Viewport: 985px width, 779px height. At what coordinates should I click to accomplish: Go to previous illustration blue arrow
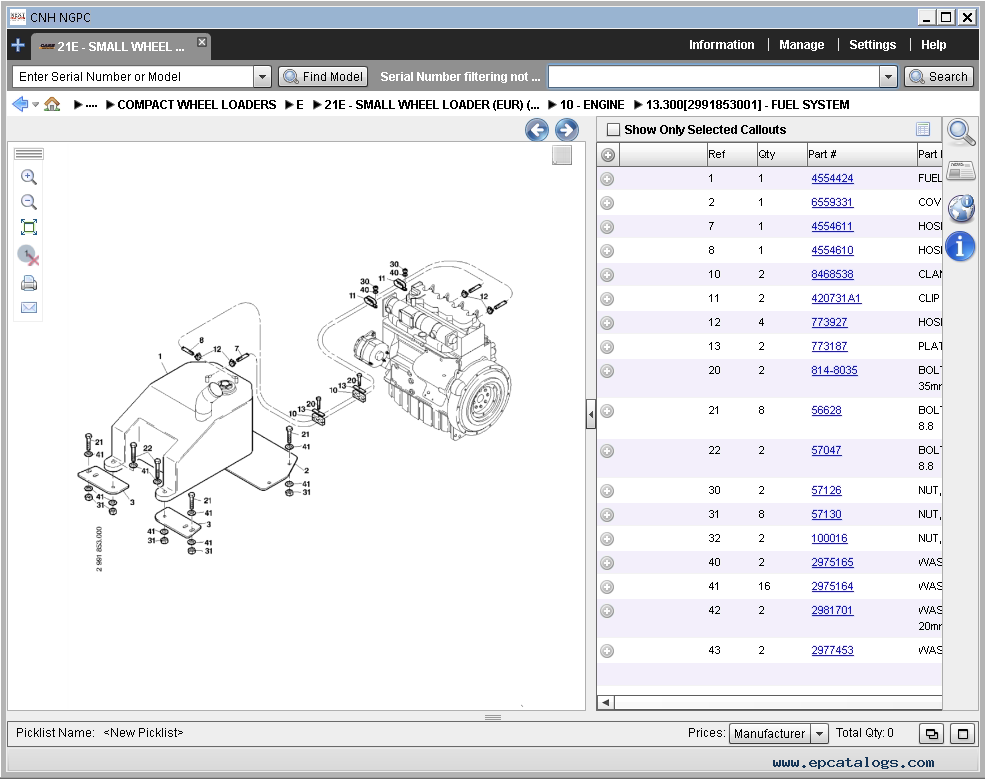click(x=537, y=130)
